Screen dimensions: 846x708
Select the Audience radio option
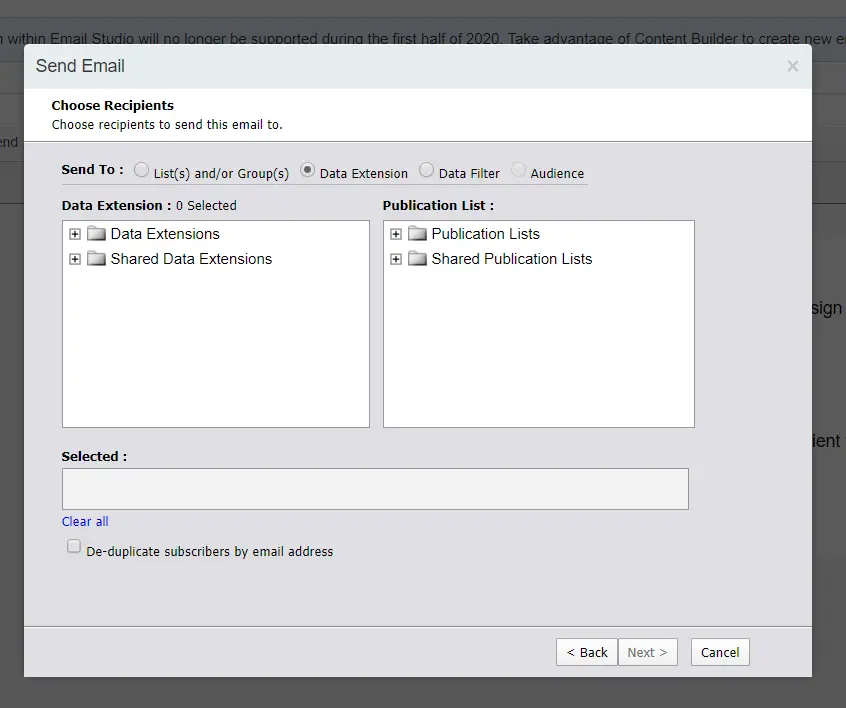[x=518, y=171]
